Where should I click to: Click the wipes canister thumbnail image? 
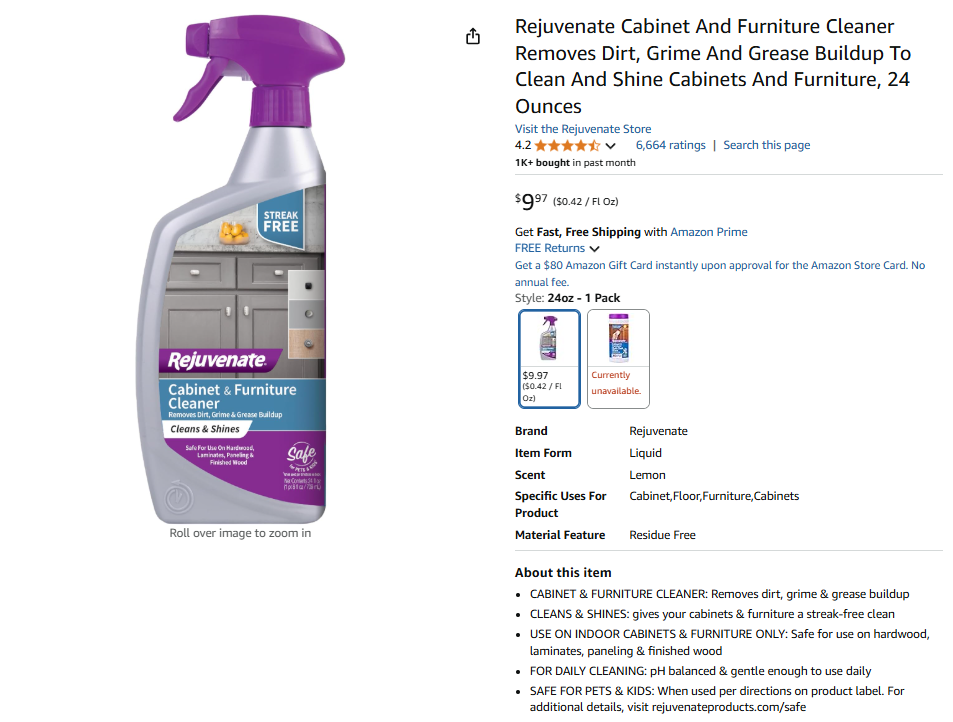pyautogui.click(x=618, y=338)
